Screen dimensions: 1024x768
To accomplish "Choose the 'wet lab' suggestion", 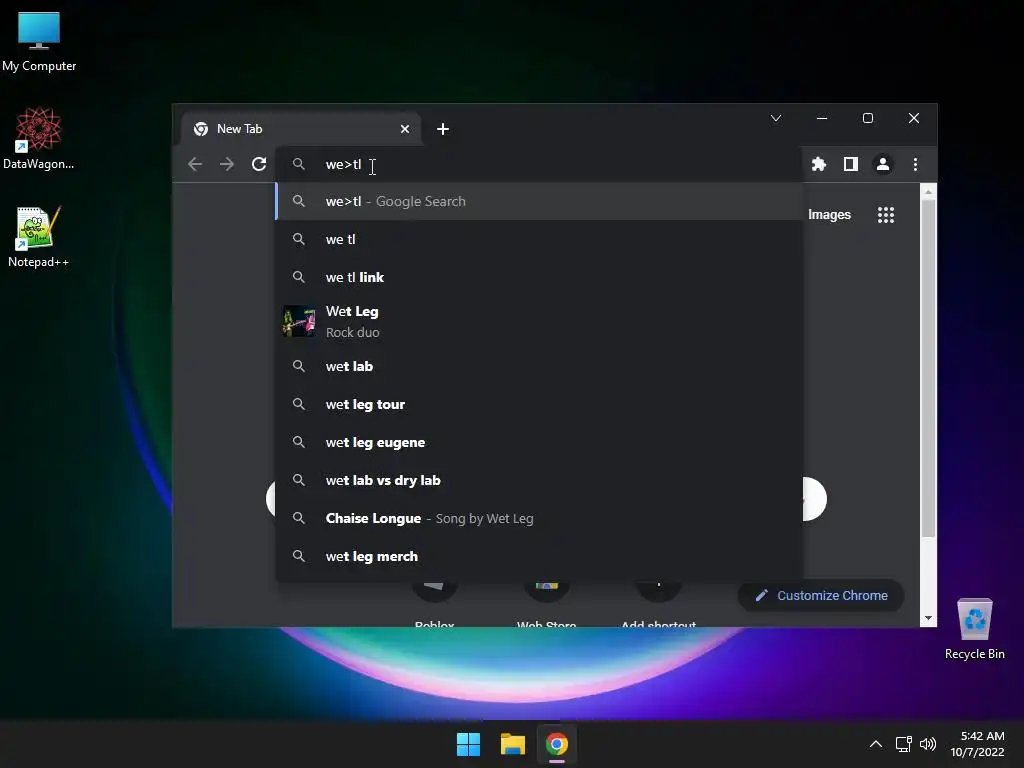I will 539,366.
